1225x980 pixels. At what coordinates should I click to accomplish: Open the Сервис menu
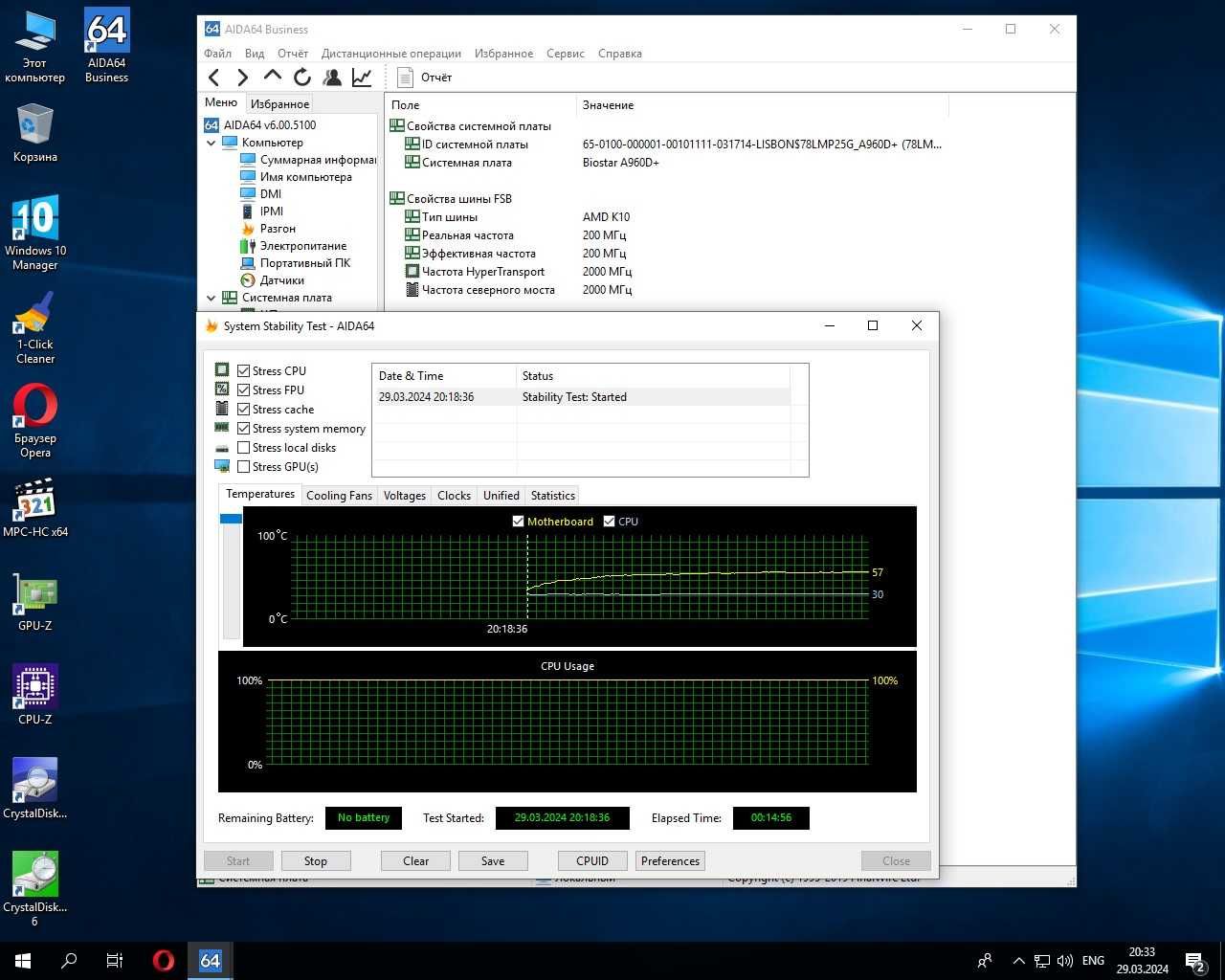tap(566, 54)
